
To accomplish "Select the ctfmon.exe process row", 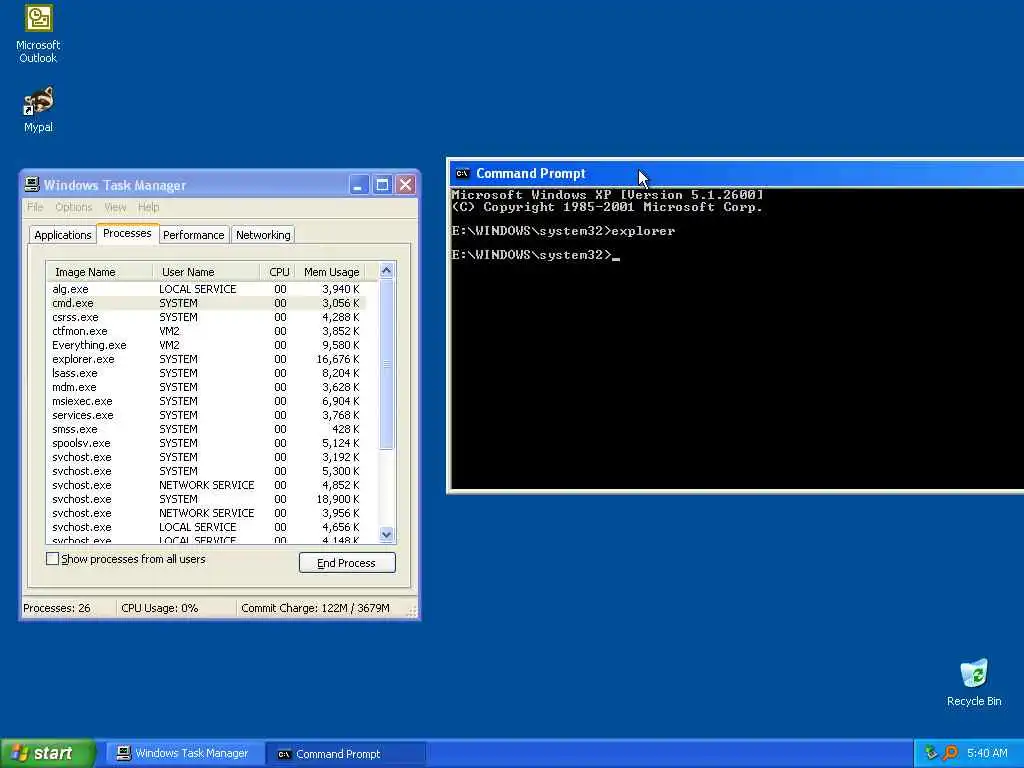I will point(206,331).
